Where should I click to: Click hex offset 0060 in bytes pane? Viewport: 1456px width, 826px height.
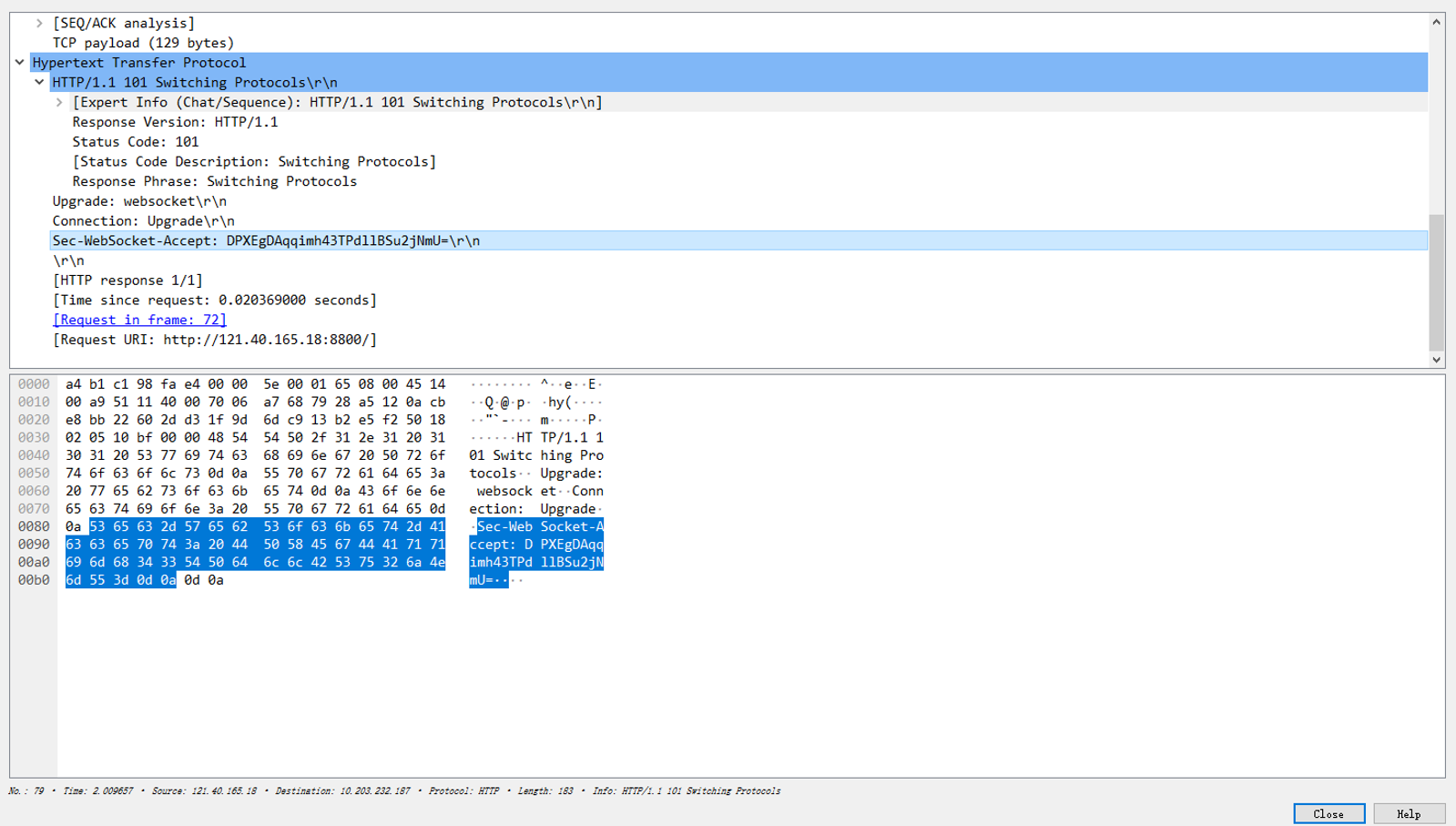(x=34, y=491)
